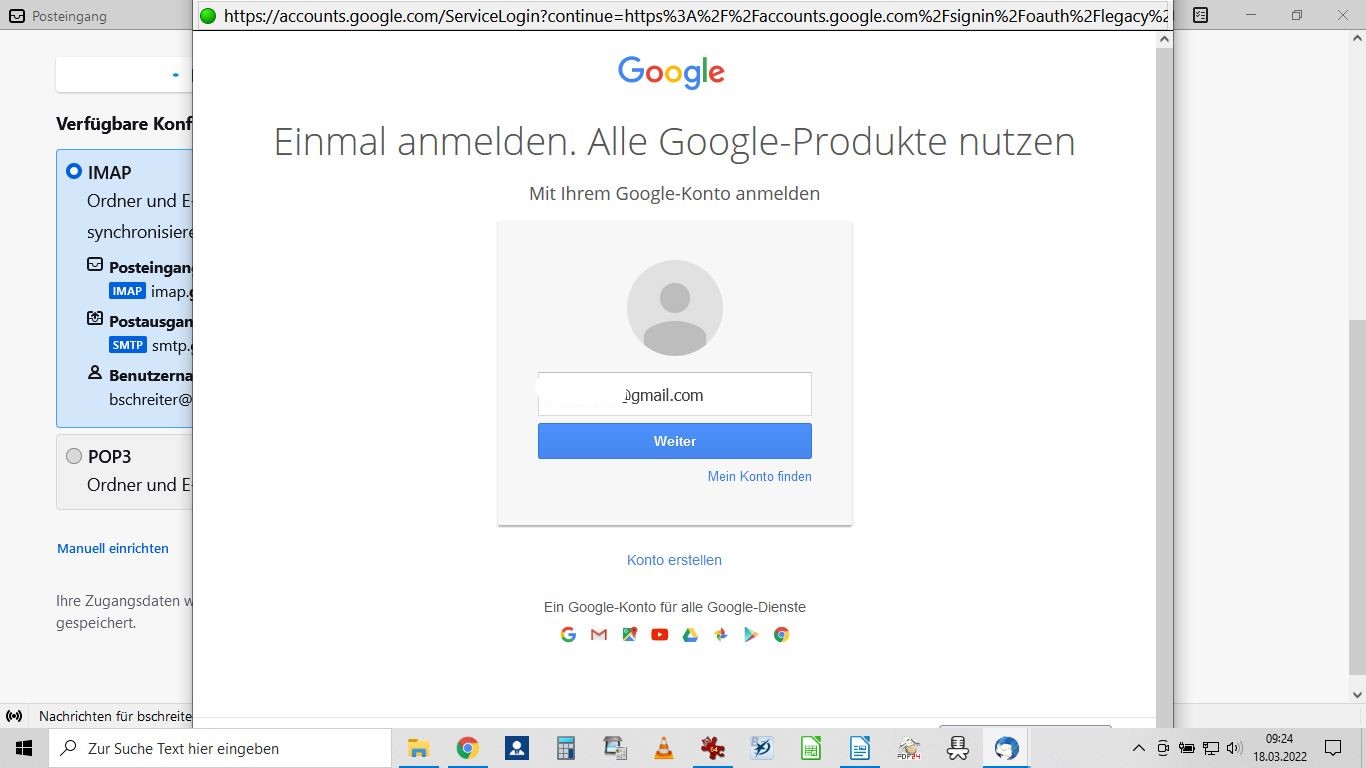The height and width of the screenshot is (768, 1366).
Task: Click the online status icon in Thunderbird status bar
Action: (14, 716)
